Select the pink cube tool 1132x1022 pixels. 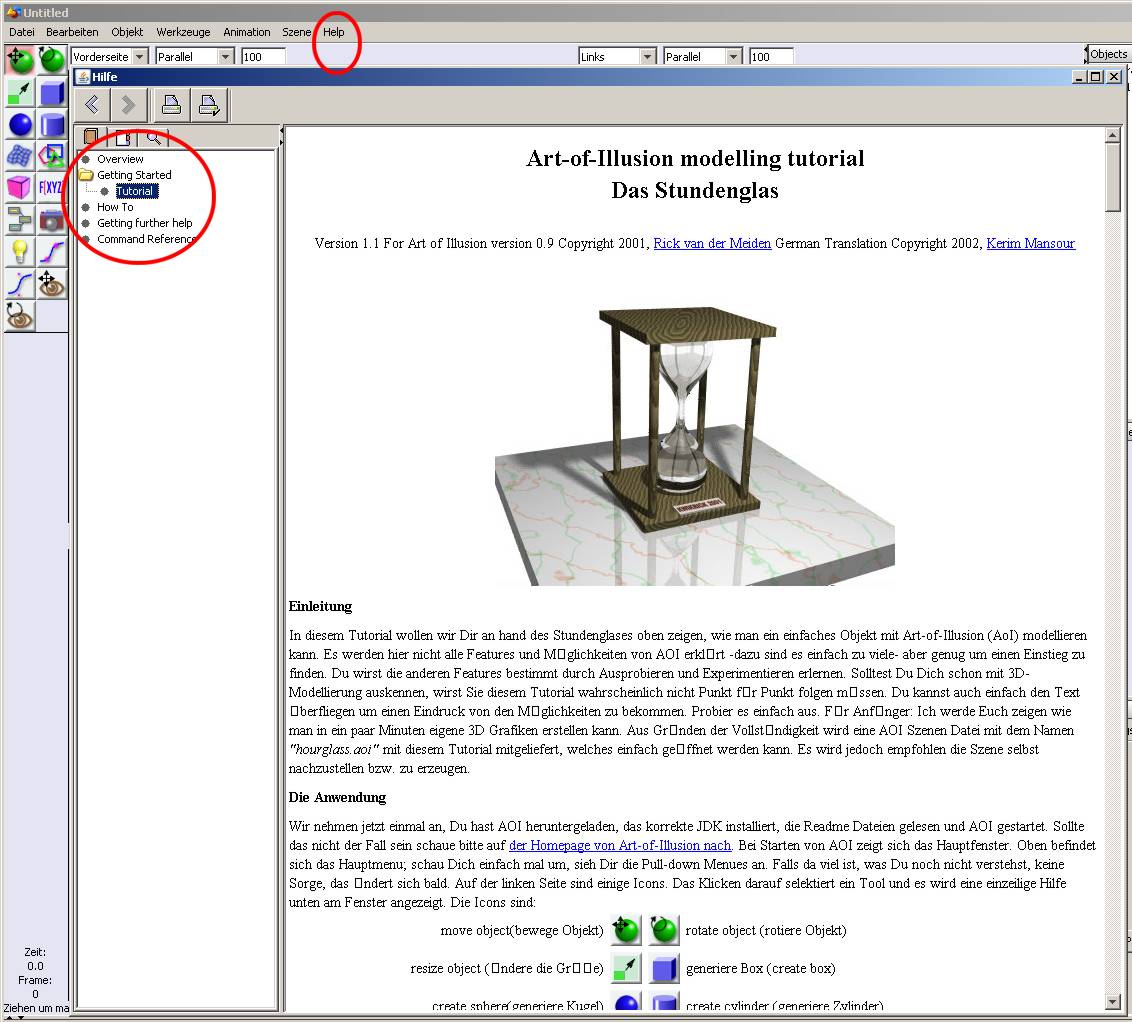(x=20, y=188)
